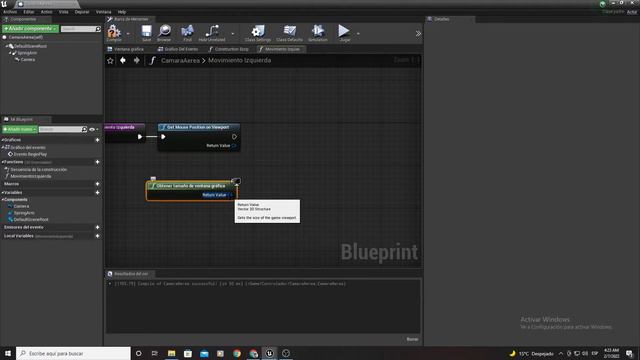Add new variable with Variables plus
This screenshot has width=640, height=360.
97,193
